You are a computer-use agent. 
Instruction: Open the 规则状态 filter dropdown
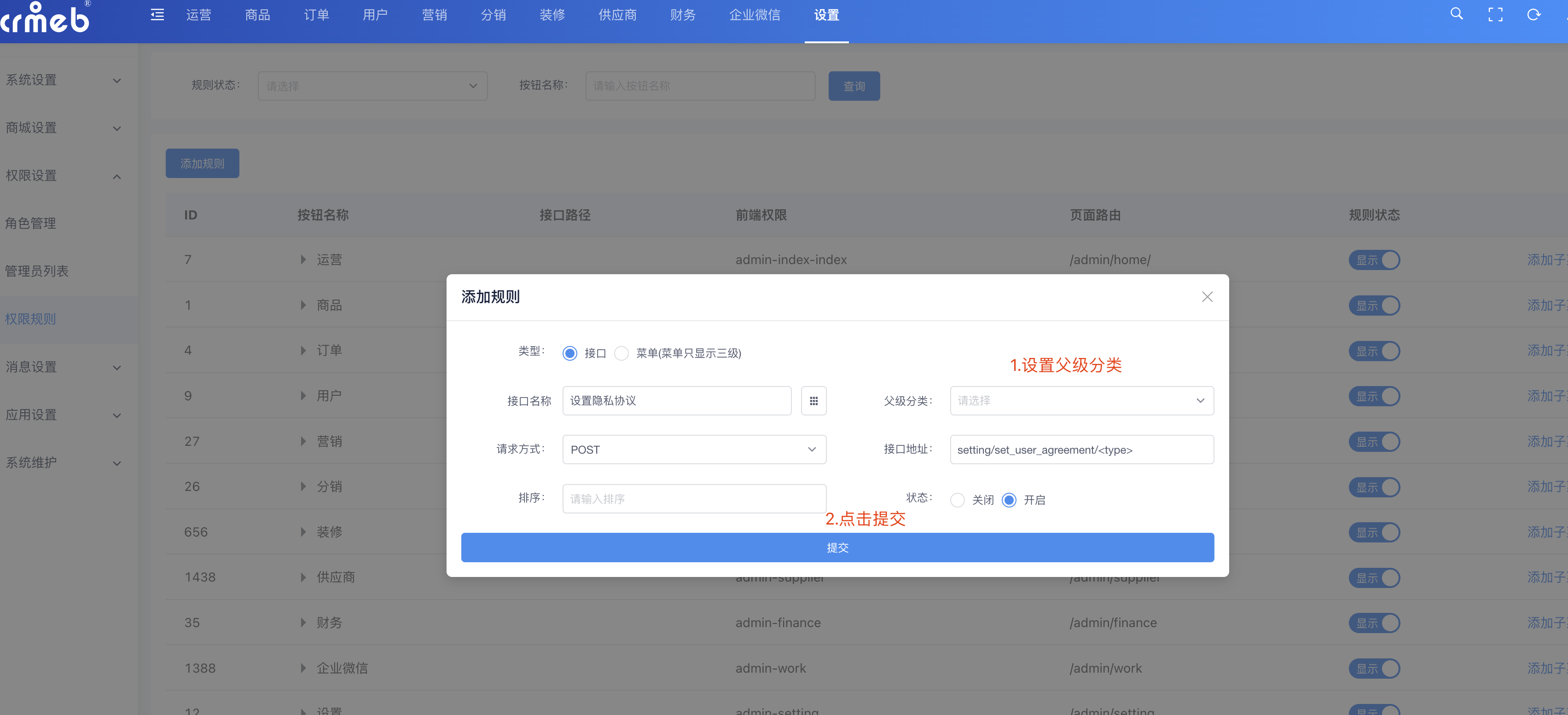372,86
